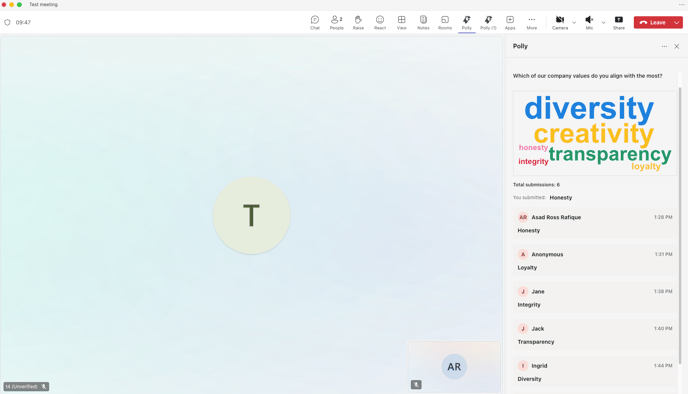688x394 pixels.
Task: Open meeting Notes
Action: pos(423,22)
